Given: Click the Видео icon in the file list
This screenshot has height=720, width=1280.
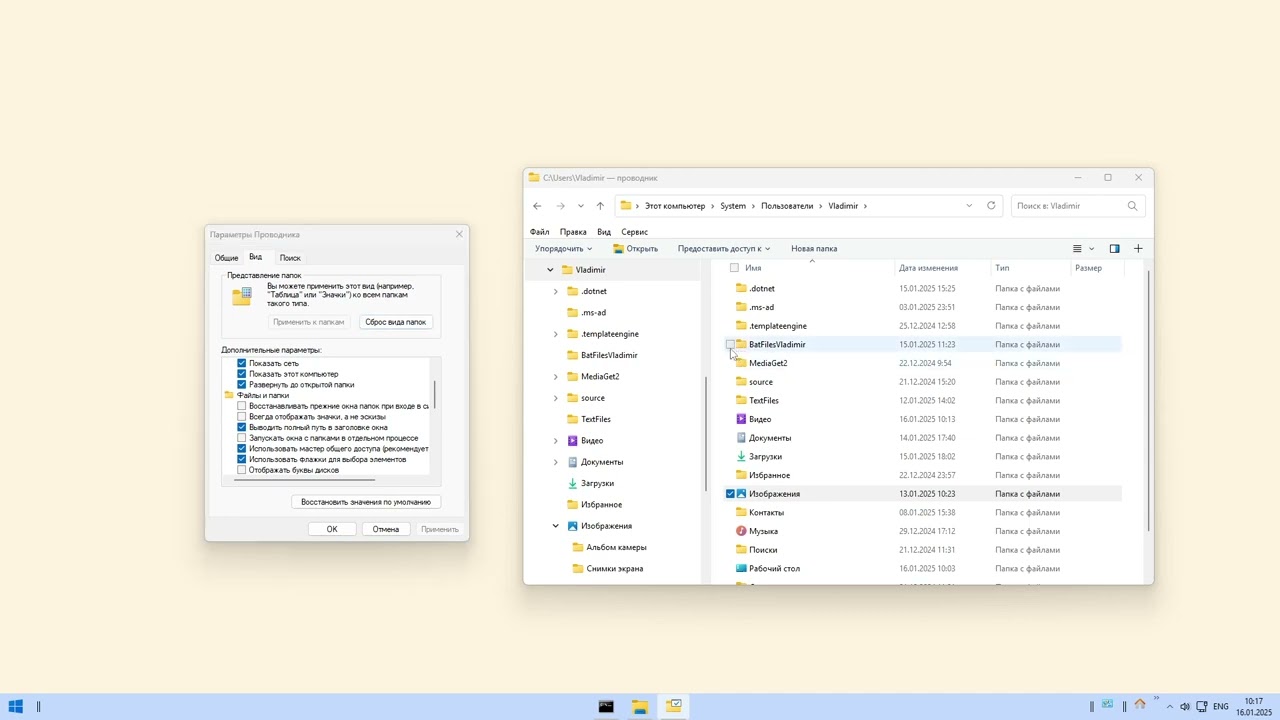Looking at the screenshot, I should 741,419.
